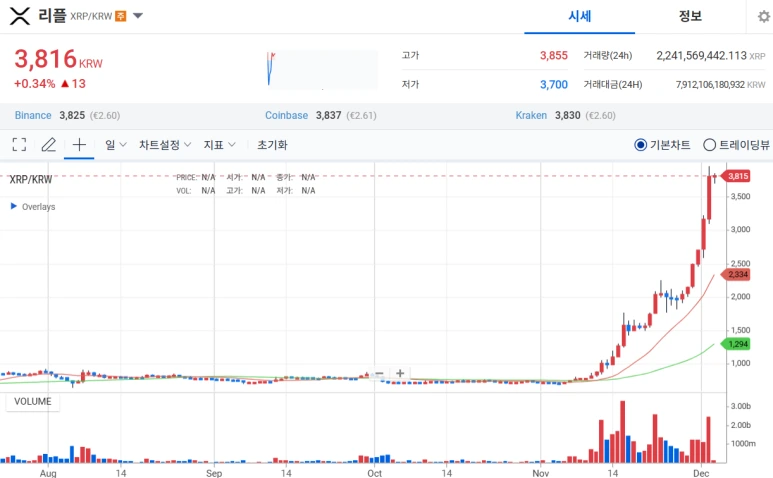The width and height of the screenshot is (773, 478).
Task: Click the 초기화 reset button
Action: click(x=272, y=144)
